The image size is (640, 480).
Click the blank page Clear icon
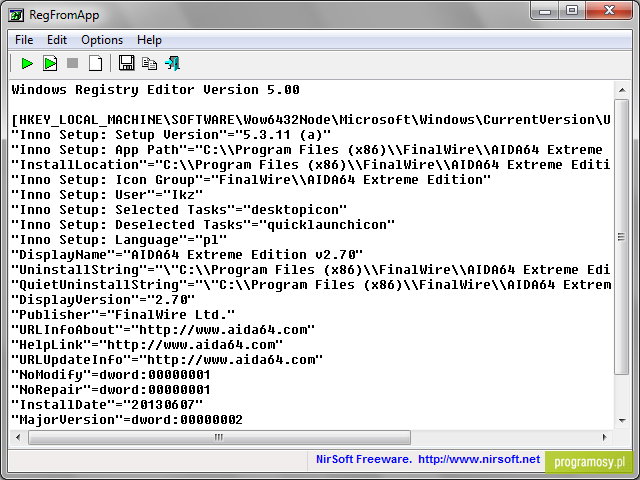click(96, 64)
